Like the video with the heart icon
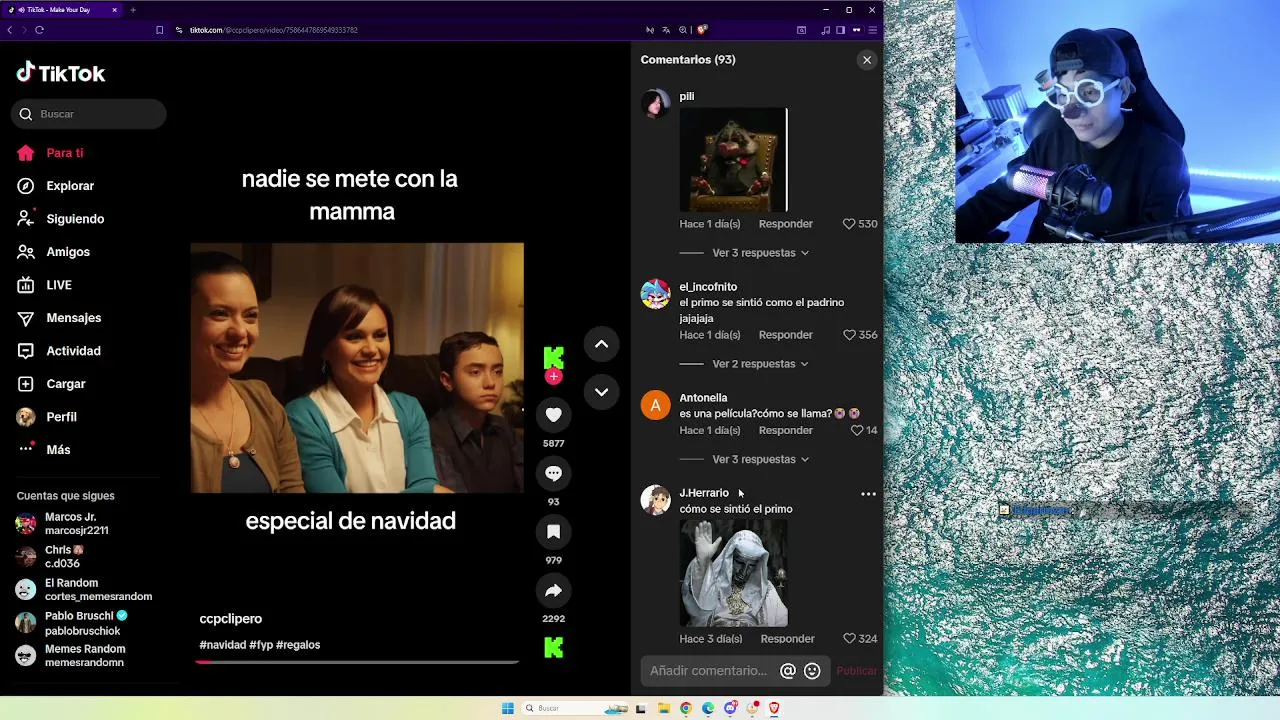Image resolution: width=1280 pixels, height=720 pixels. (553, 415)
